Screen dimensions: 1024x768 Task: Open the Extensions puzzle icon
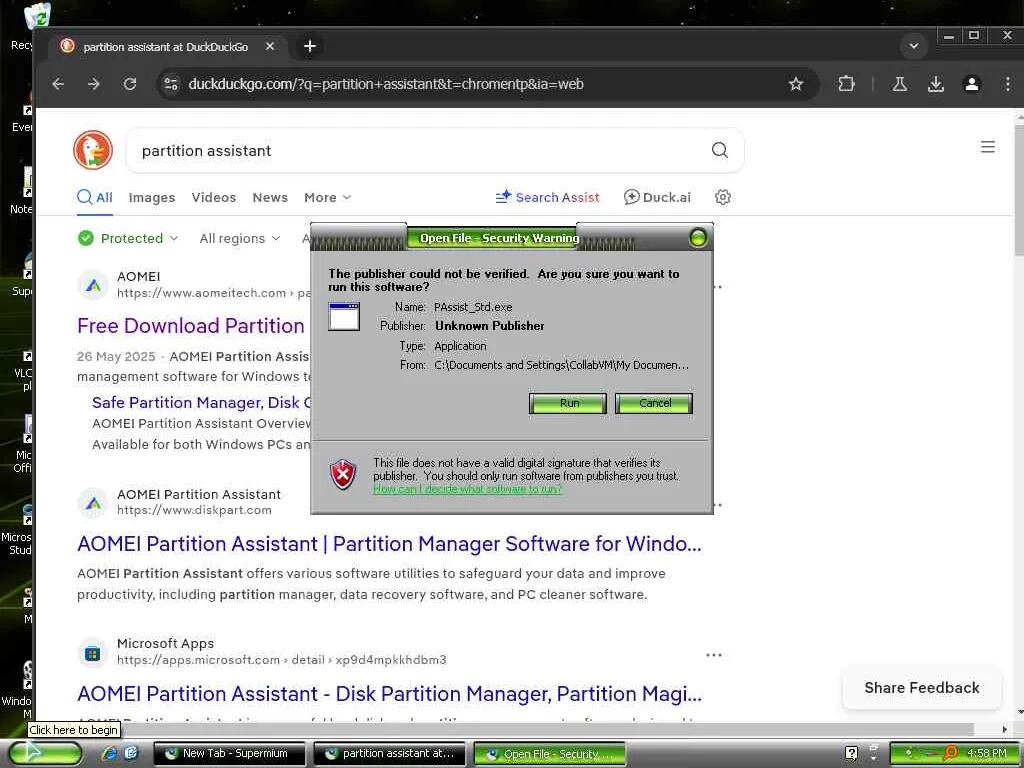(x=846, y=84)
